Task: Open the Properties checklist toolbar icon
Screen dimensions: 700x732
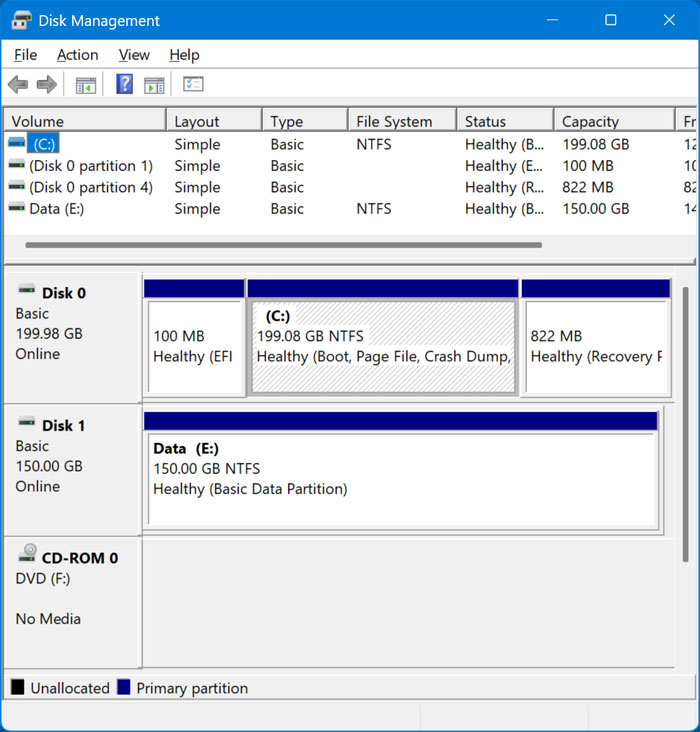Action: [193, 84]
